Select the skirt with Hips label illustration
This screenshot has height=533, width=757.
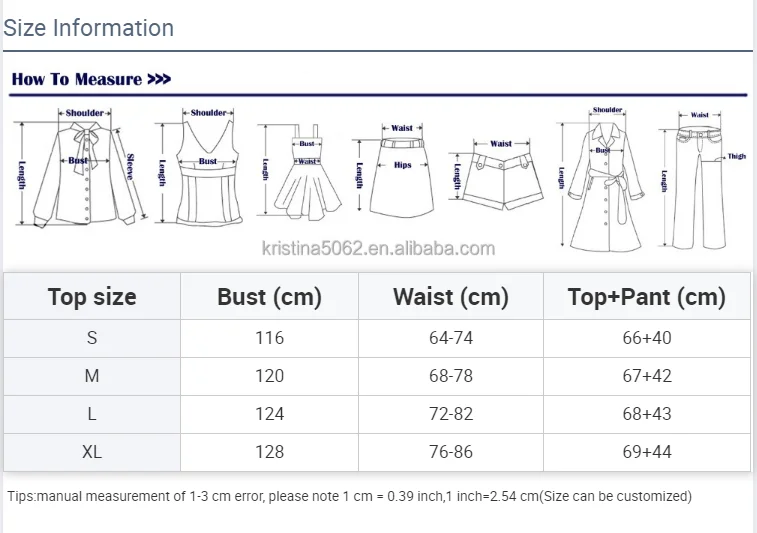tap(394, 169)
